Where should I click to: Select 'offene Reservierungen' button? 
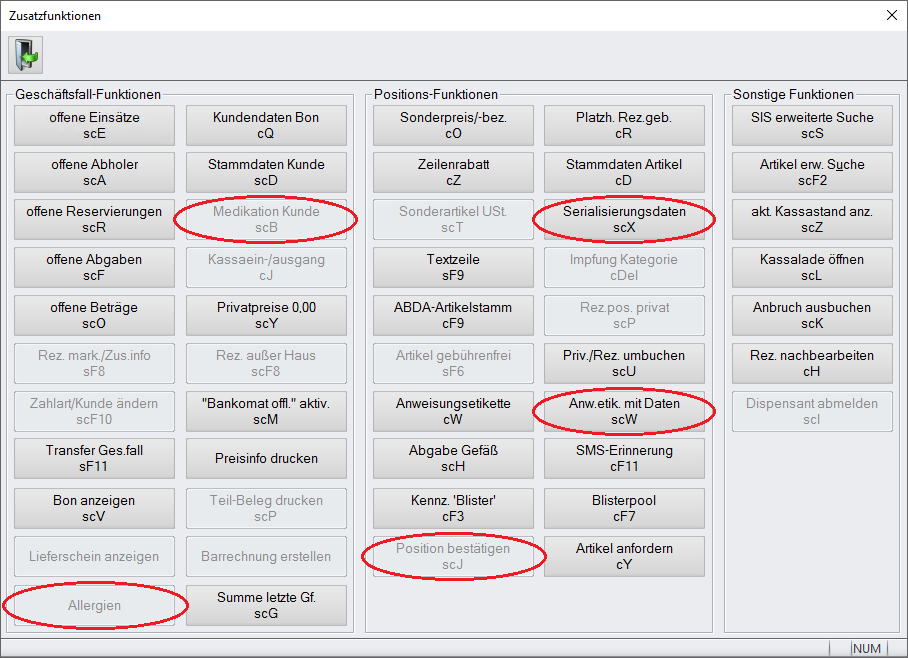95,220
